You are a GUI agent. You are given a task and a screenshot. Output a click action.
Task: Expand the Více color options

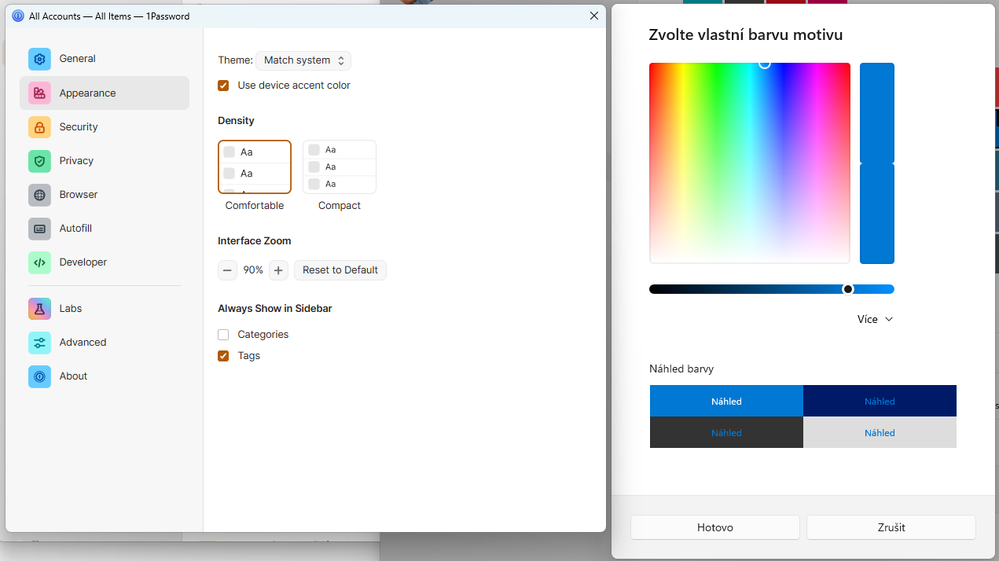875,319
